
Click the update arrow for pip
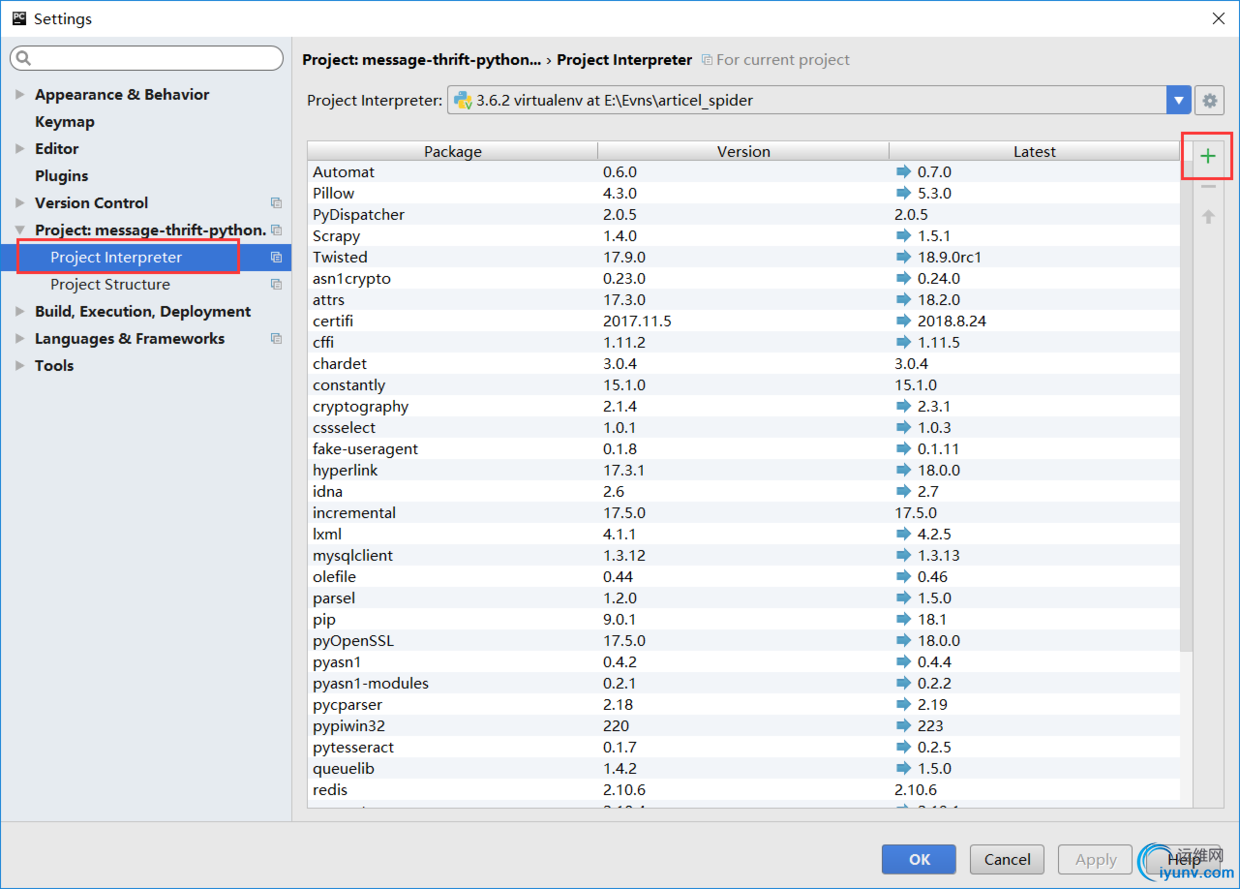(x=904, y=619)
